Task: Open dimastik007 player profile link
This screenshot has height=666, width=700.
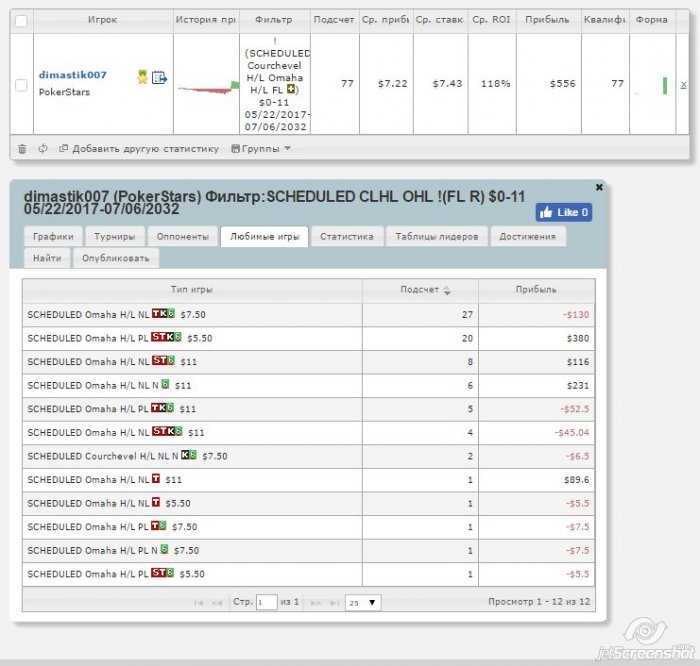Action: 73,75
